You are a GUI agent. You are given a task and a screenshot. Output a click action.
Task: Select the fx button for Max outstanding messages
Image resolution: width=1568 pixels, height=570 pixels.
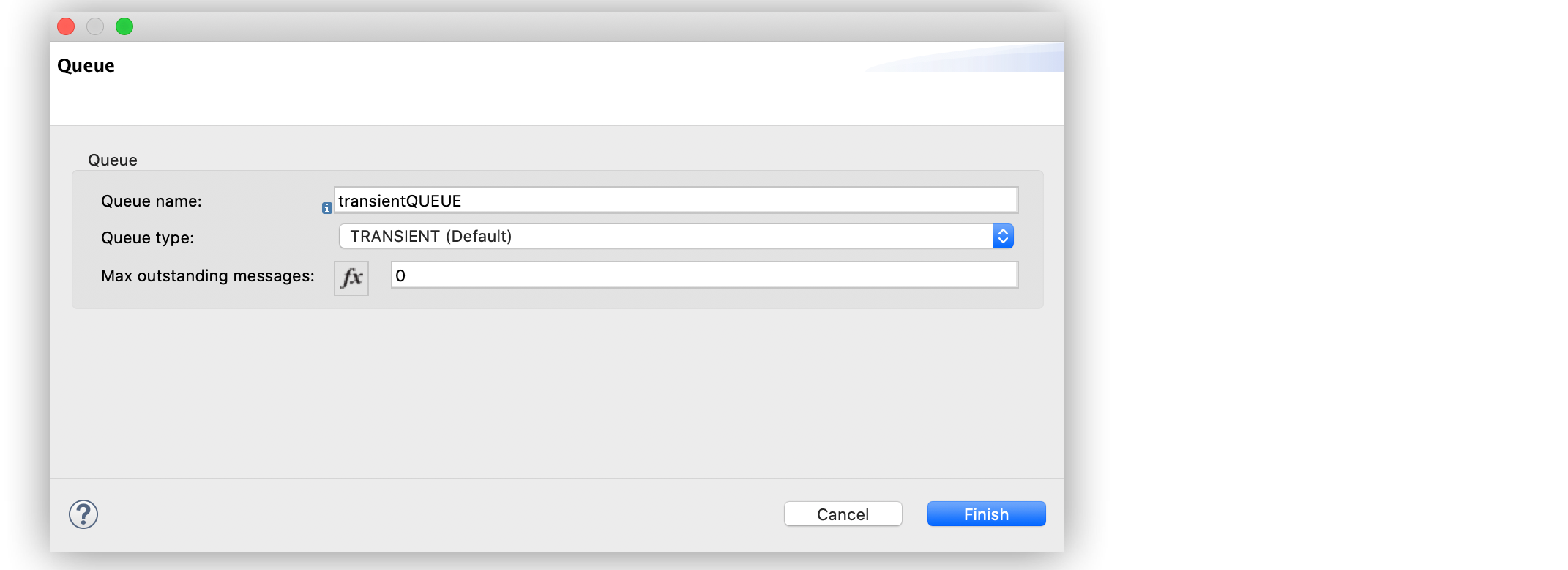[x=351, y=278]
